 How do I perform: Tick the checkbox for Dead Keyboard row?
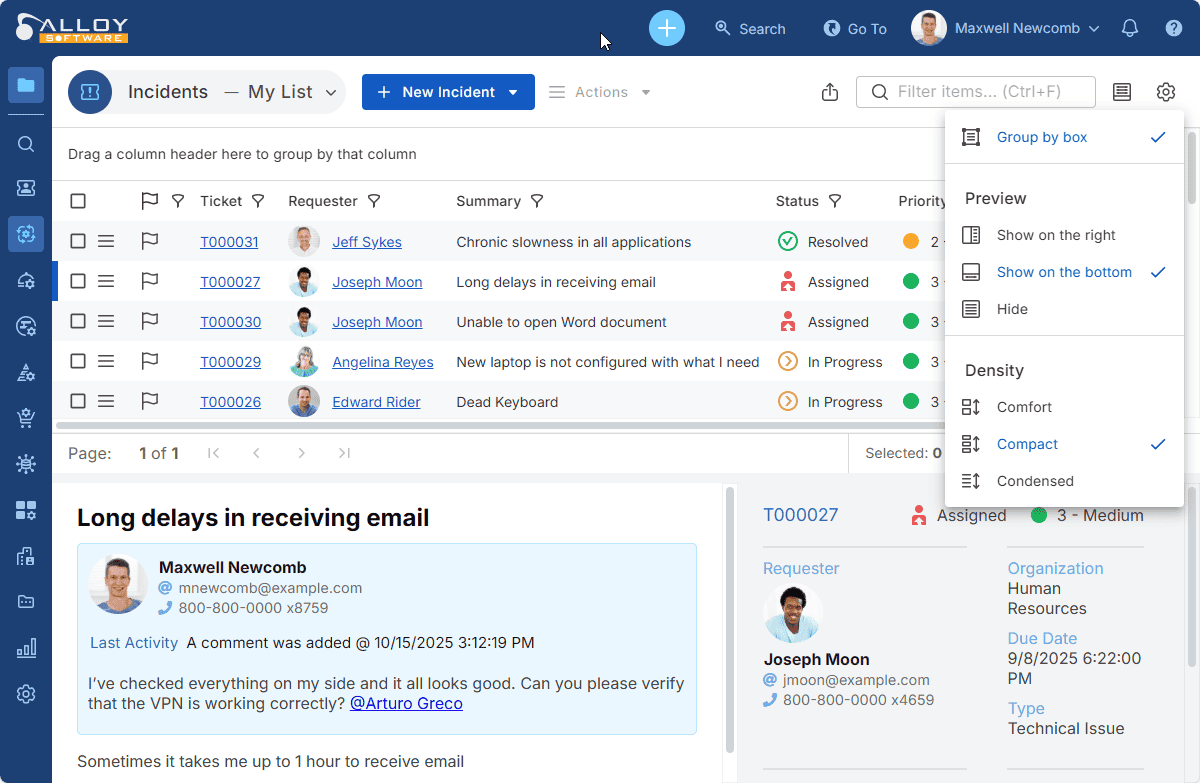tap(78, 402)
